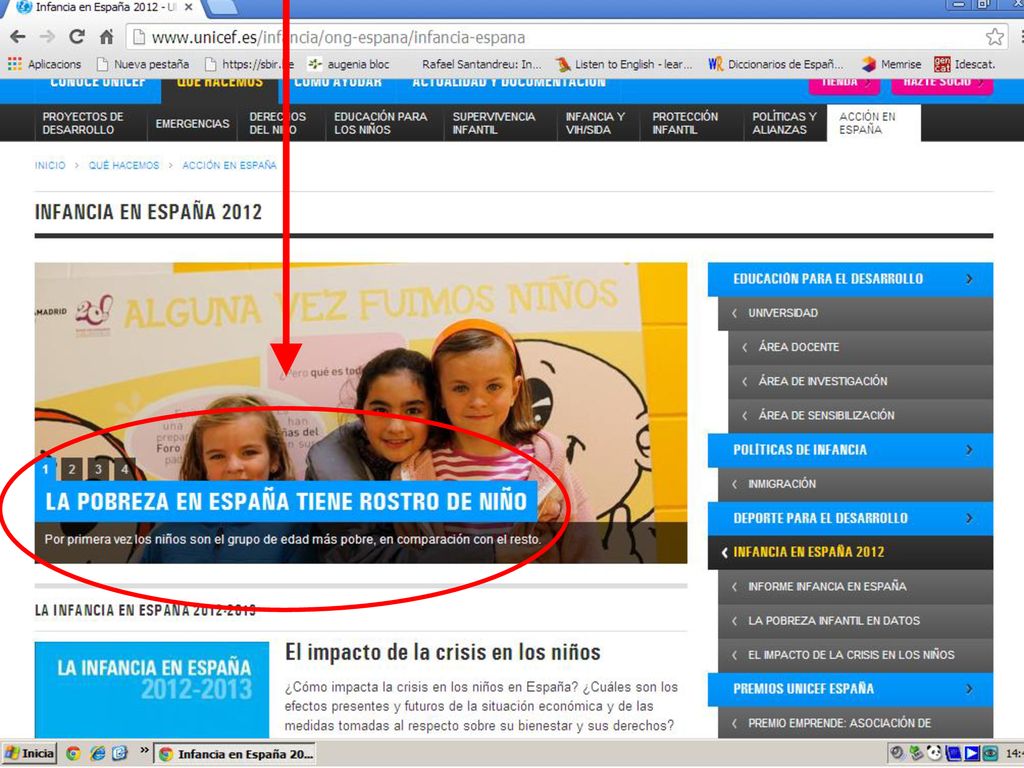Bookmark this page with the star icon
The width and height of the screenshot is (1024, 768).
995,37
